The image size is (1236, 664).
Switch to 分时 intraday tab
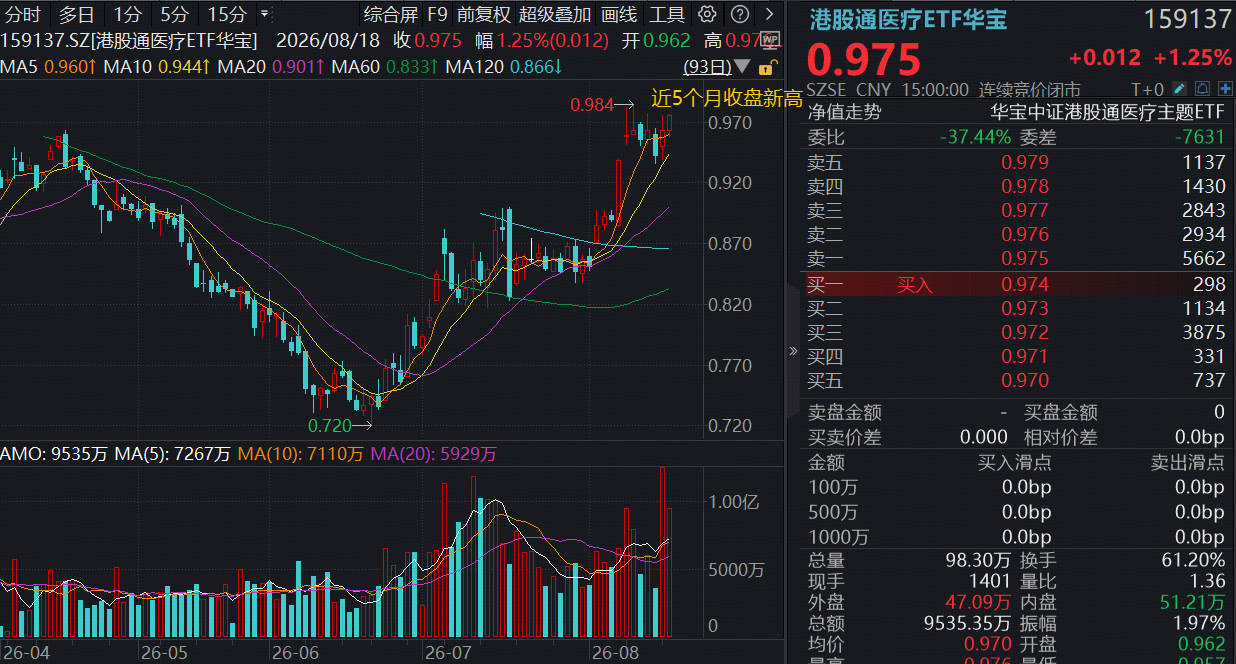coord(24,15)
